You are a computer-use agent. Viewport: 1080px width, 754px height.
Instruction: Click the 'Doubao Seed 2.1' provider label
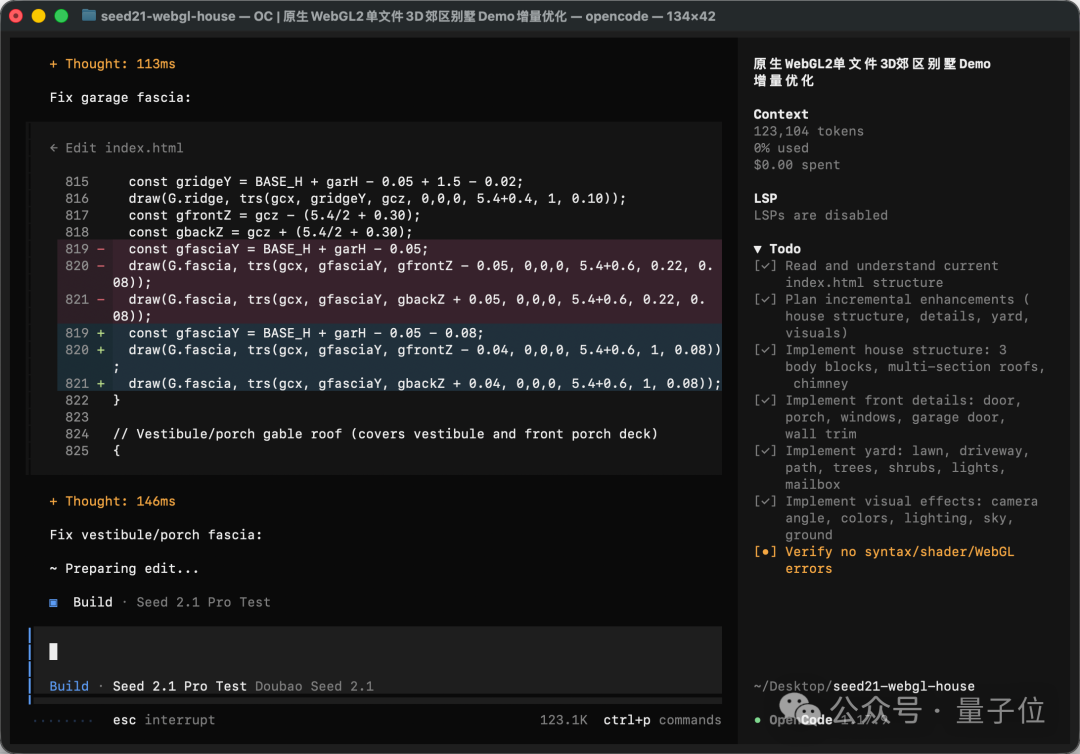[314, 687]
